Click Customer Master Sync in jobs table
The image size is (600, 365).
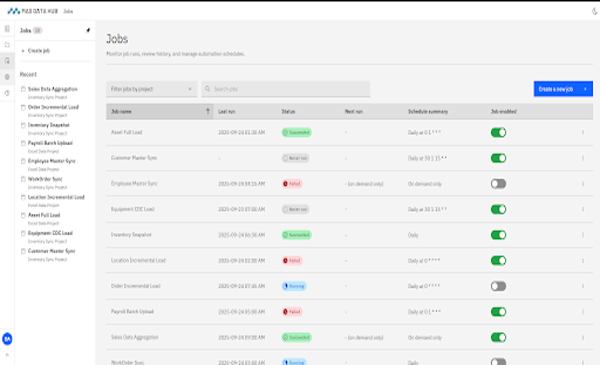(x=134, y=158)
